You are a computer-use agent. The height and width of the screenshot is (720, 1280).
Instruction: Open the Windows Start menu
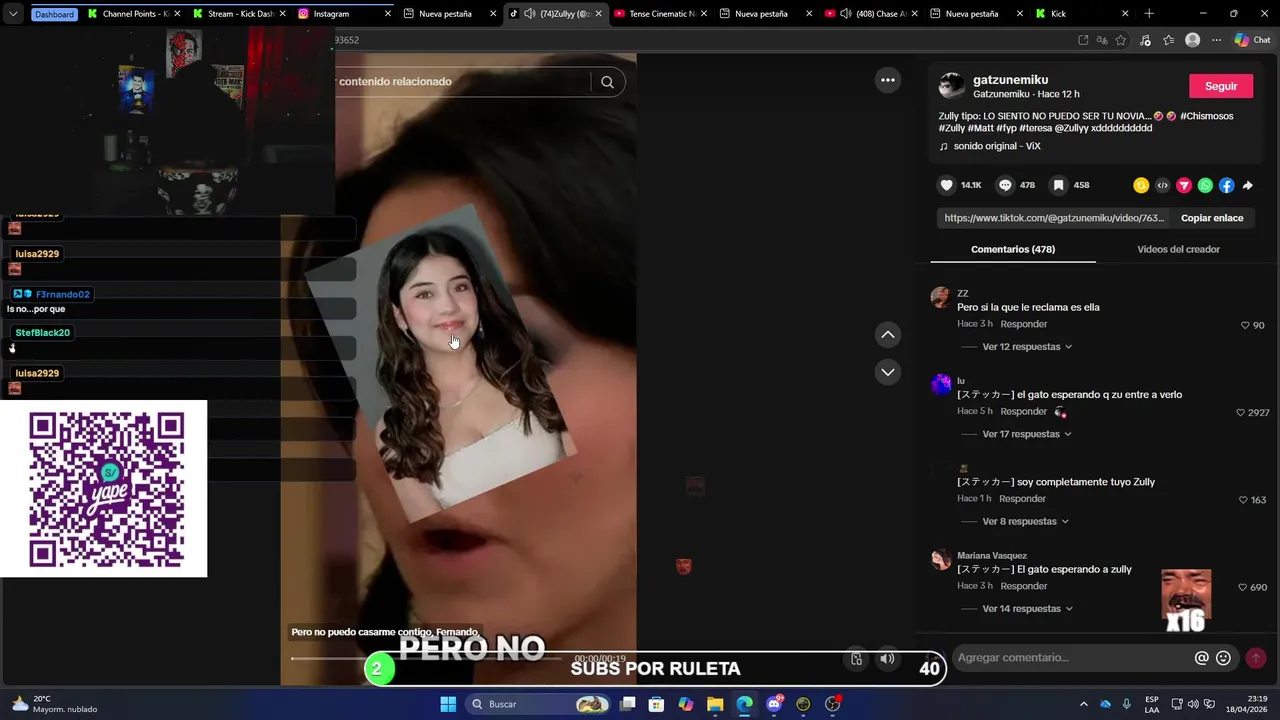click(x=448, y=704)
